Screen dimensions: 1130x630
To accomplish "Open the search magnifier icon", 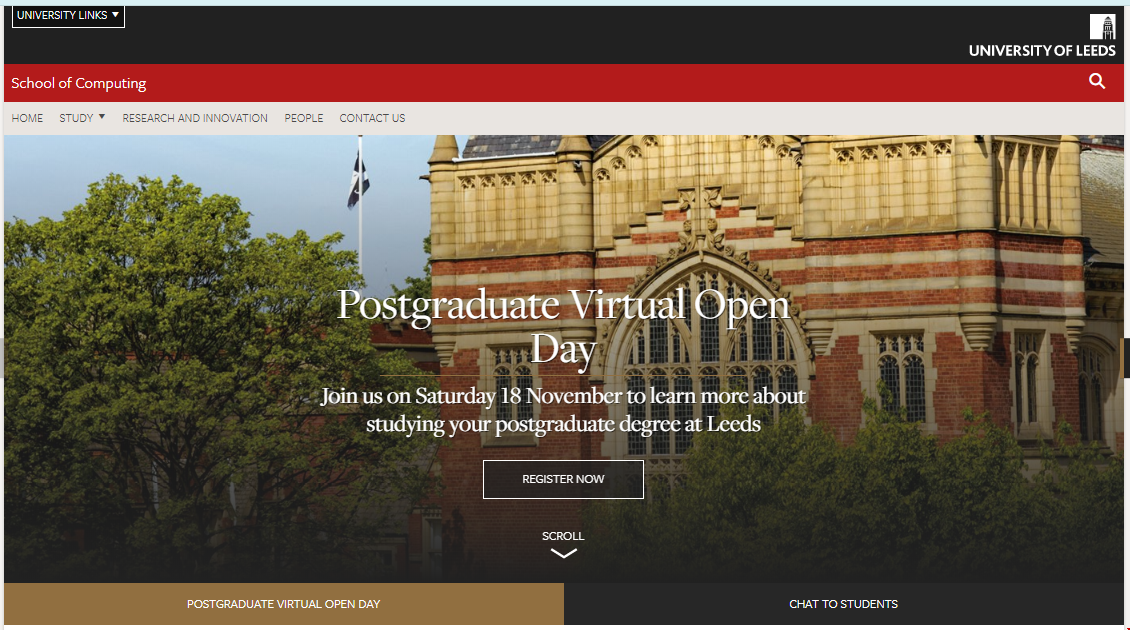I will (x=1097, y=81).
